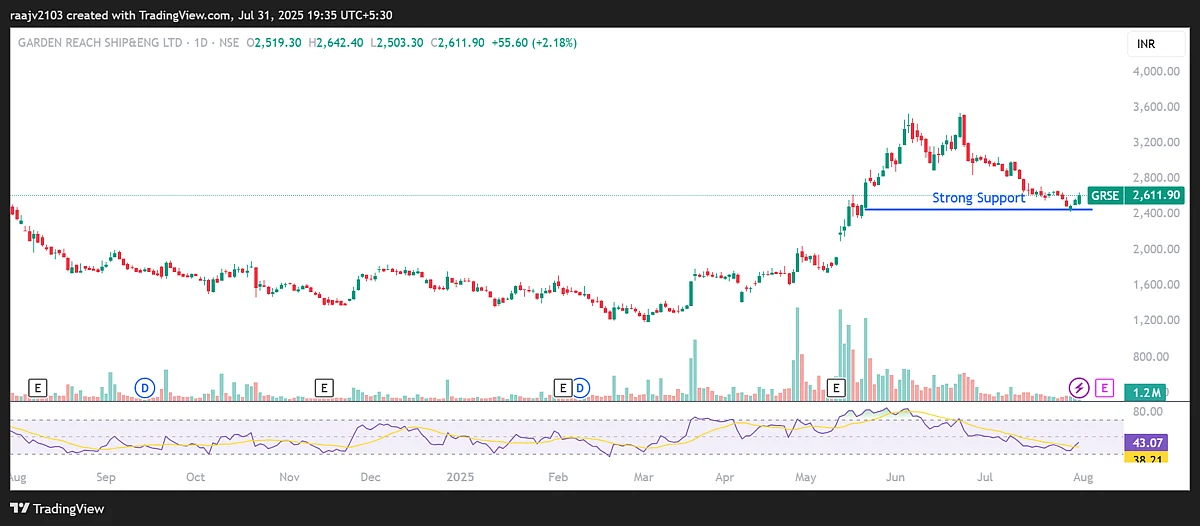Viewport: 1200px width, 526px height.
Task: Click the GARDEN REACH SHIP&ENG LTD symbol title
Action: click(x=98, y=43)
